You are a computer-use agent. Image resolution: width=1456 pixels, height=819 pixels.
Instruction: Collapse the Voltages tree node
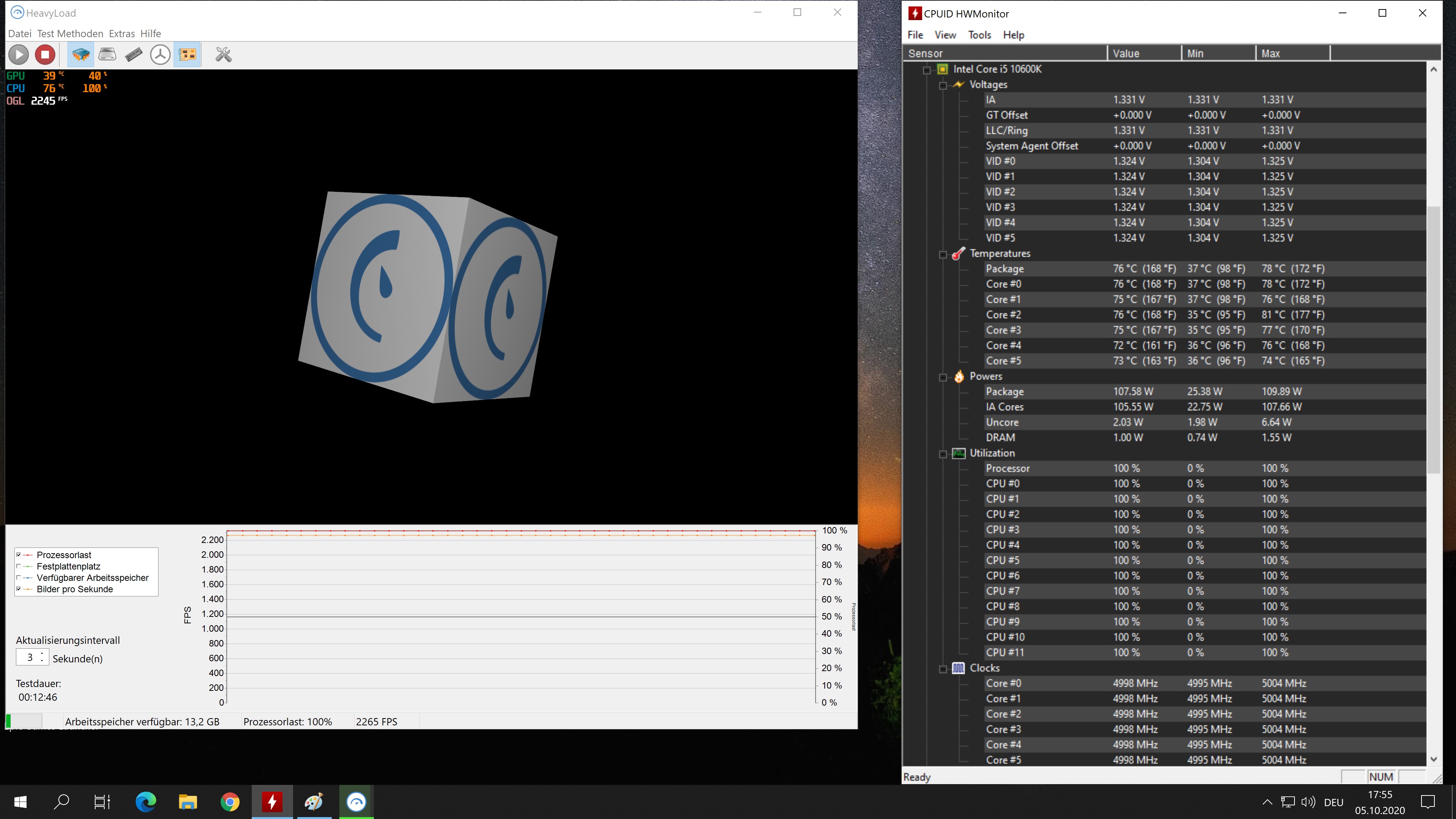tap(943, 85)
